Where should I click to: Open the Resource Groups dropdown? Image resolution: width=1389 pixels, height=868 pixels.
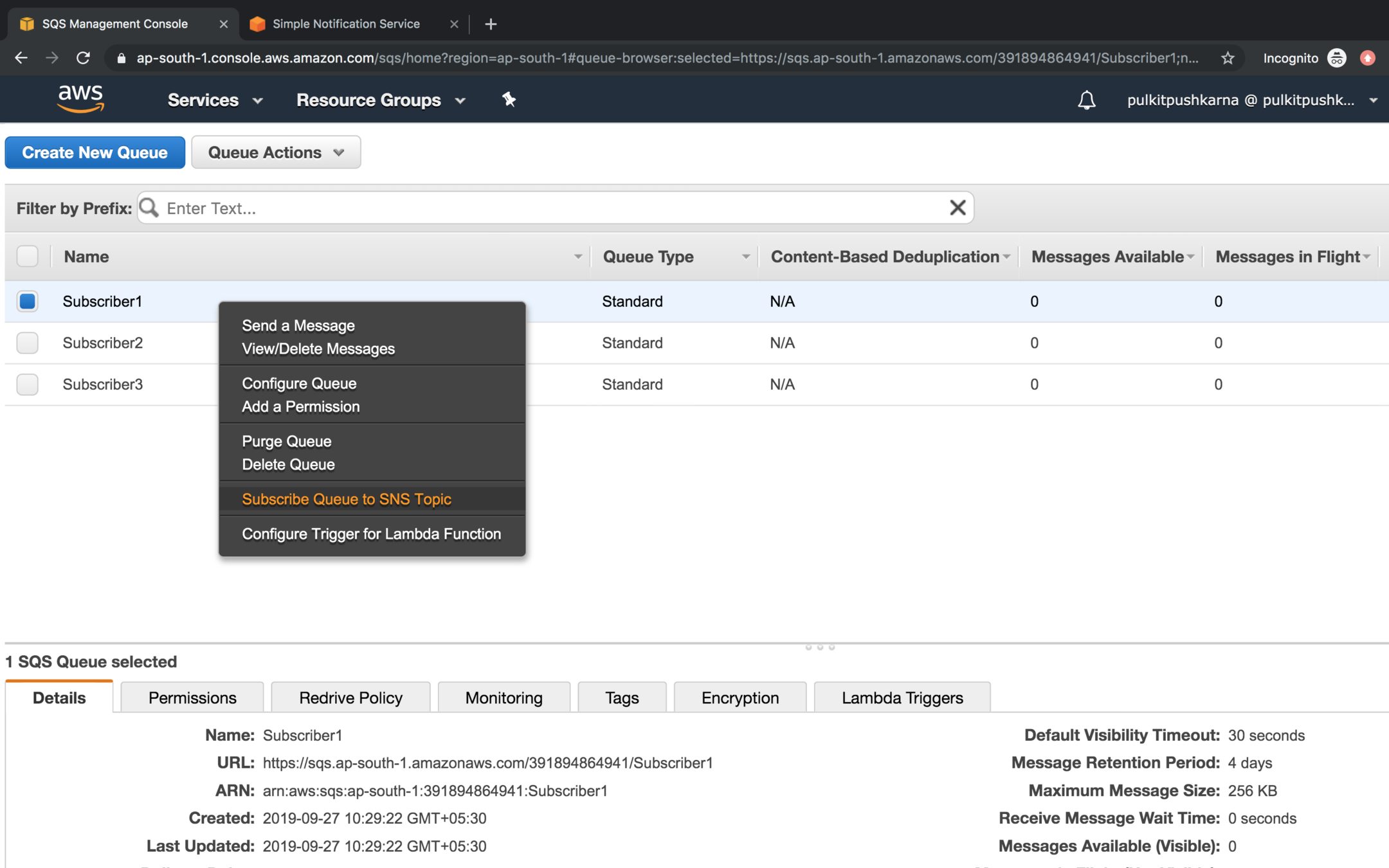380,100
